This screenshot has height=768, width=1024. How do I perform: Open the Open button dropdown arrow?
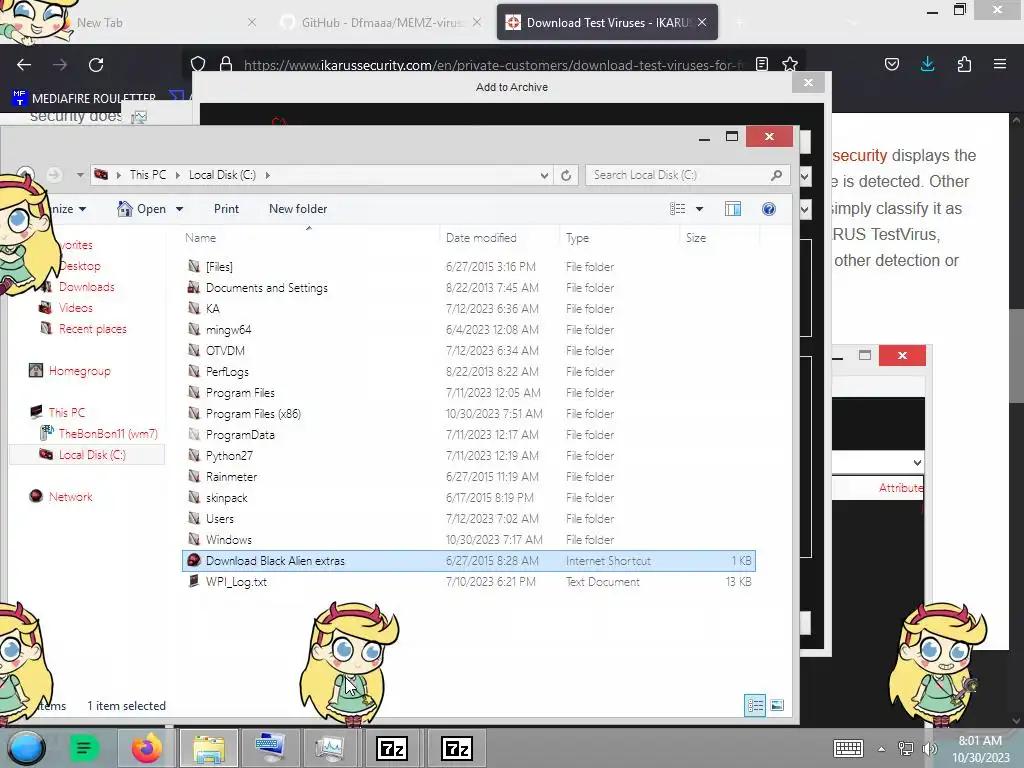point(180,210)
